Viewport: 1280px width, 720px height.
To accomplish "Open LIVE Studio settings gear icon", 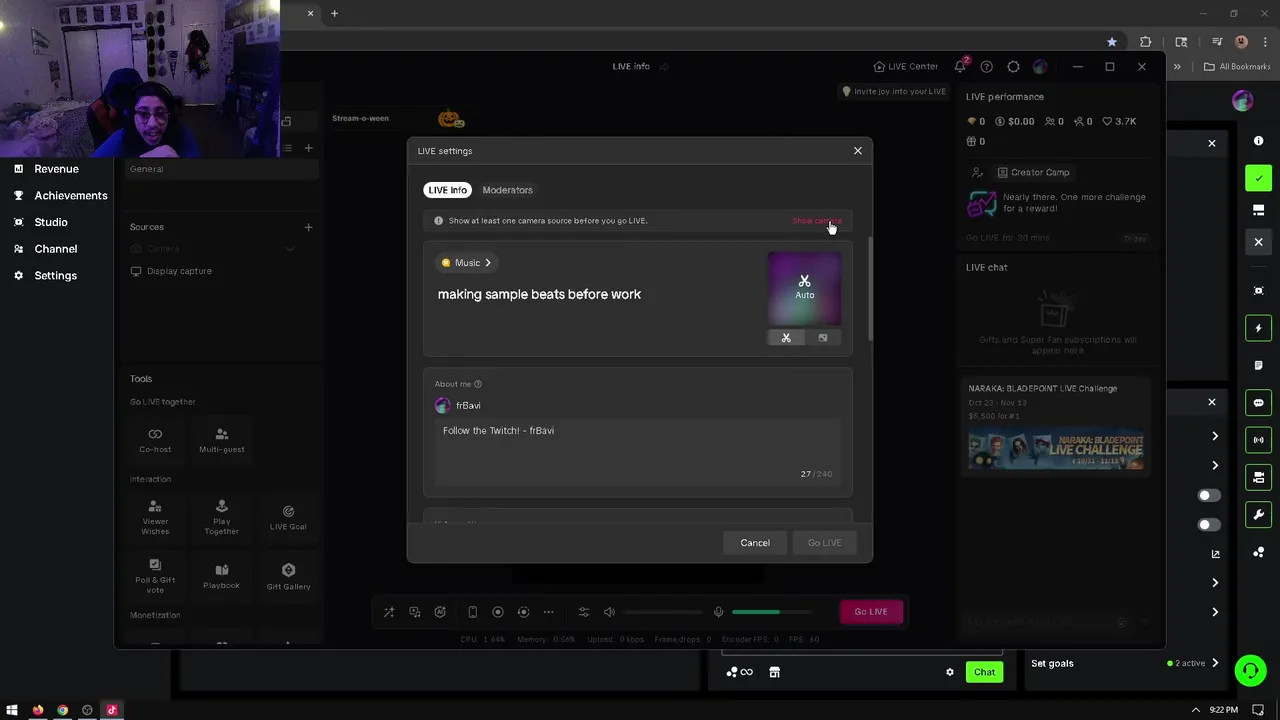I will tap(1013, 66).
